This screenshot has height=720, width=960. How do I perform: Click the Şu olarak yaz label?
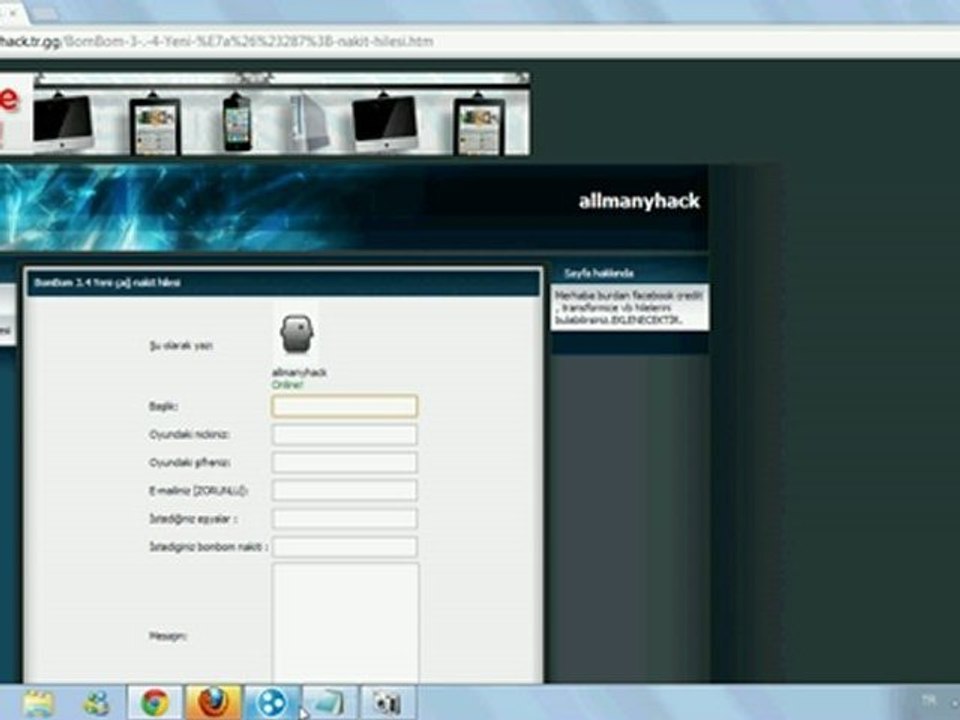click(181, 346)
